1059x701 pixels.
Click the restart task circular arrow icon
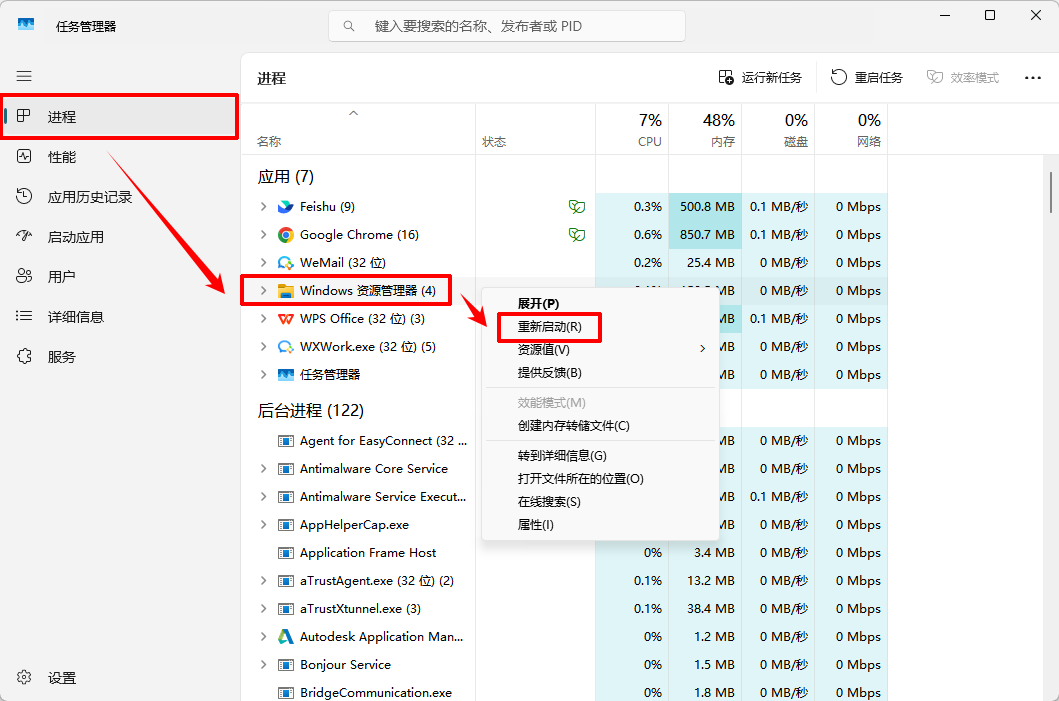pyautogui.click(x=839, y=78)
